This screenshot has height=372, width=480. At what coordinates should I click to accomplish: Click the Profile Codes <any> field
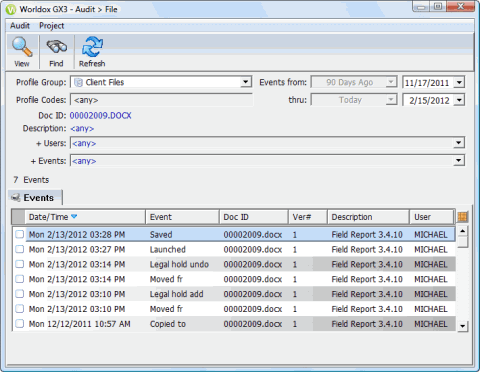coord(161,100)
